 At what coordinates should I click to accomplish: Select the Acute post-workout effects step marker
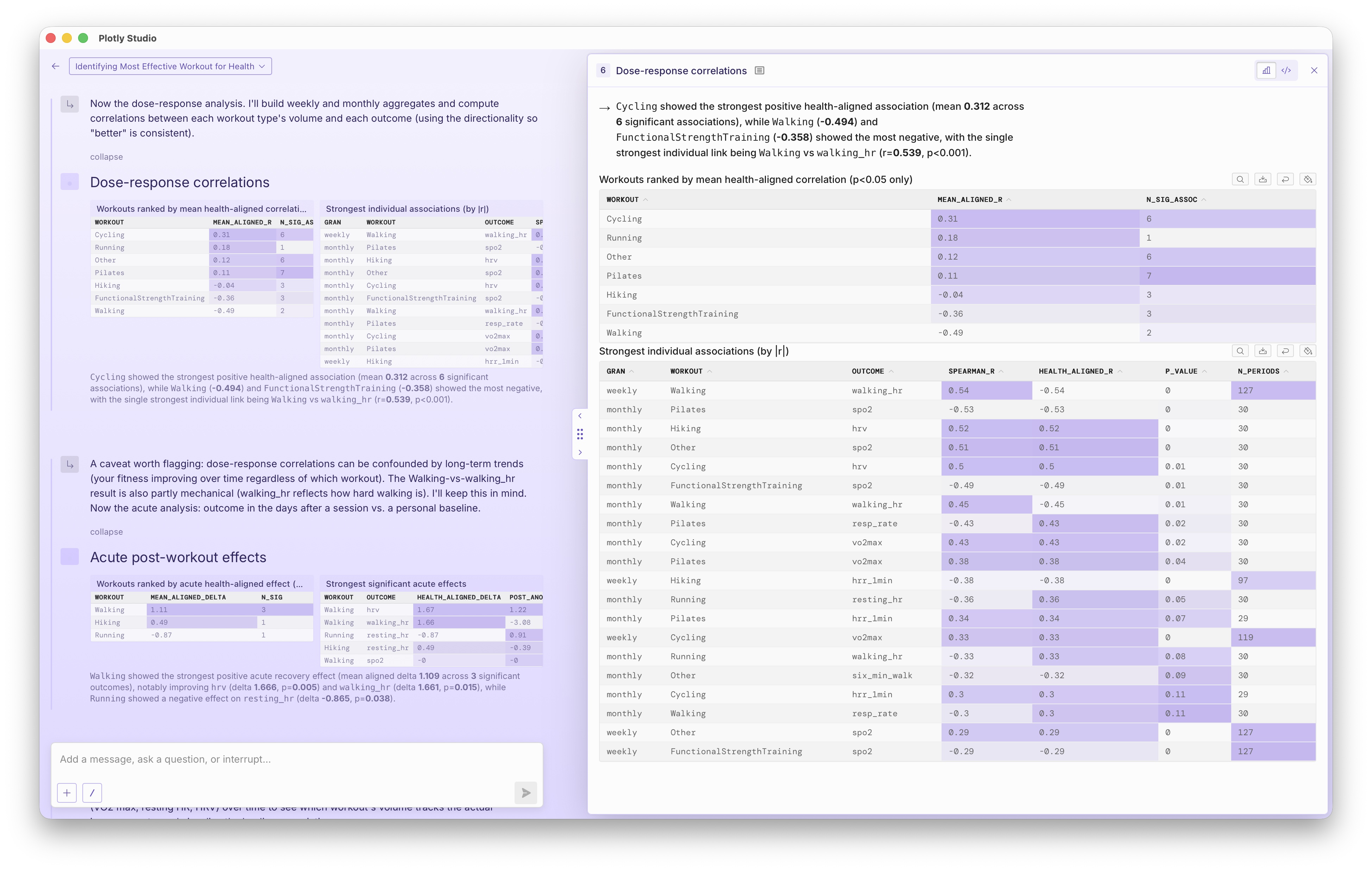69,557
